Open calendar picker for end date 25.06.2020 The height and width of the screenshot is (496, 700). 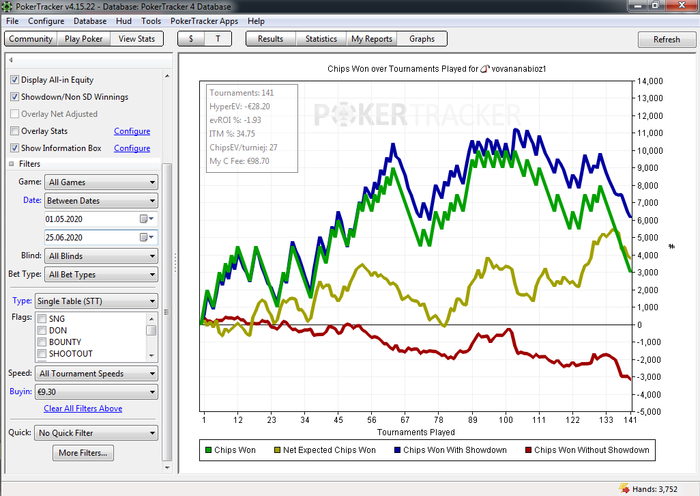click(146, 237)
